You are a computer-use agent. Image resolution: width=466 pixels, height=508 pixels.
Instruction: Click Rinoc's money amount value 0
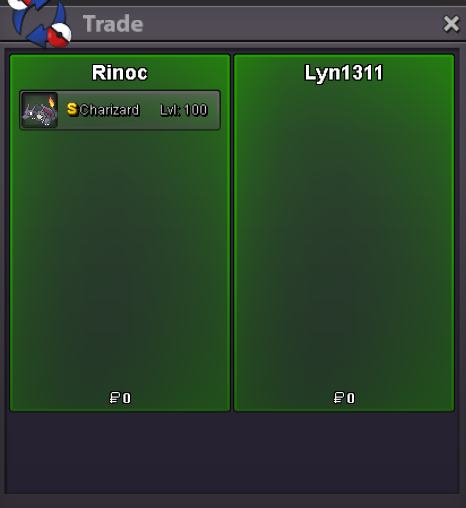pyautogui.click(x=127, y=398)
